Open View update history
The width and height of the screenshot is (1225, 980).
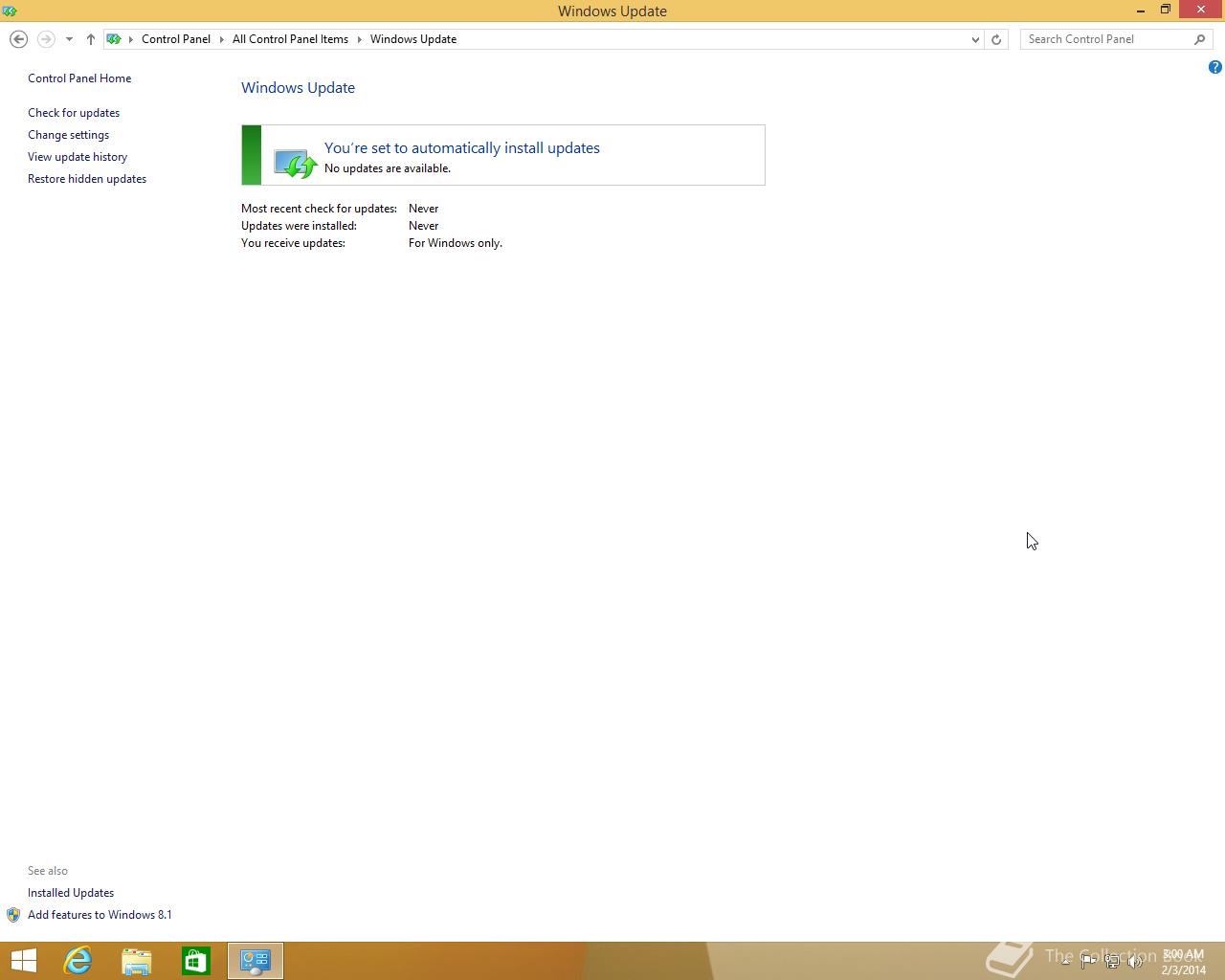click(78, 157)
